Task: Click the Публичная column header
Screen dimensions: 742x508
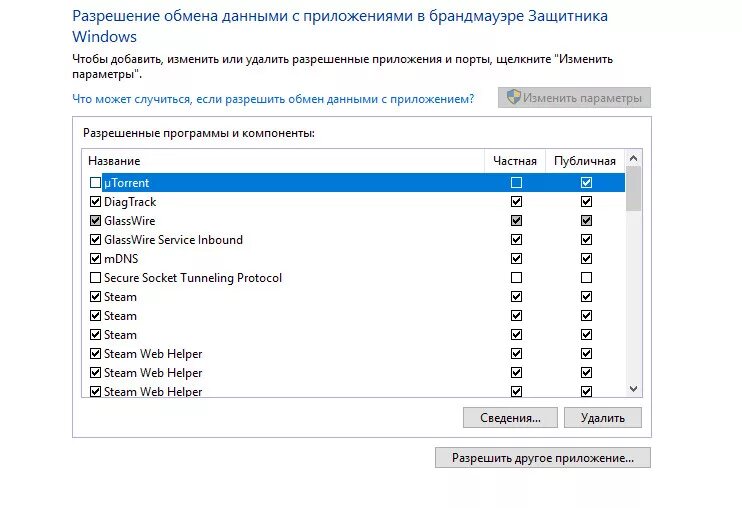Action: (x=585, y=161)
